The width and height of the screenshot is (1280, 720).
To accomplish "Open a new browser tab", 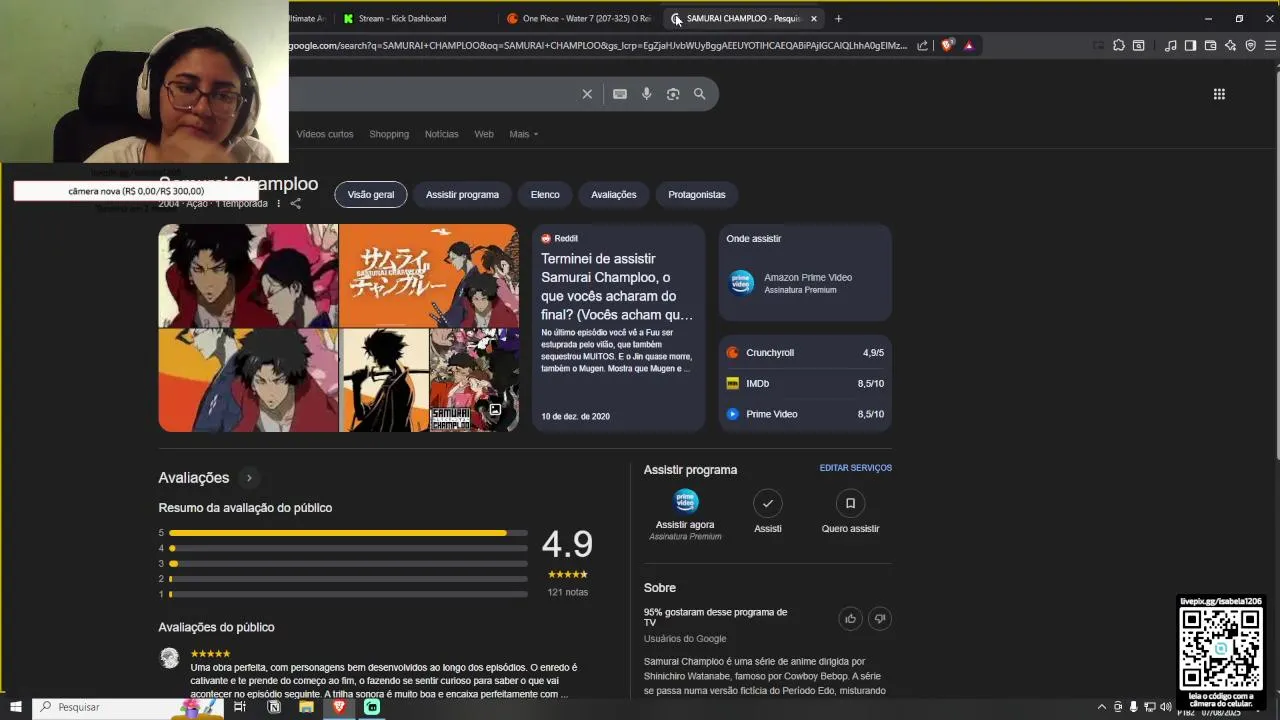I will pos(838,18).
